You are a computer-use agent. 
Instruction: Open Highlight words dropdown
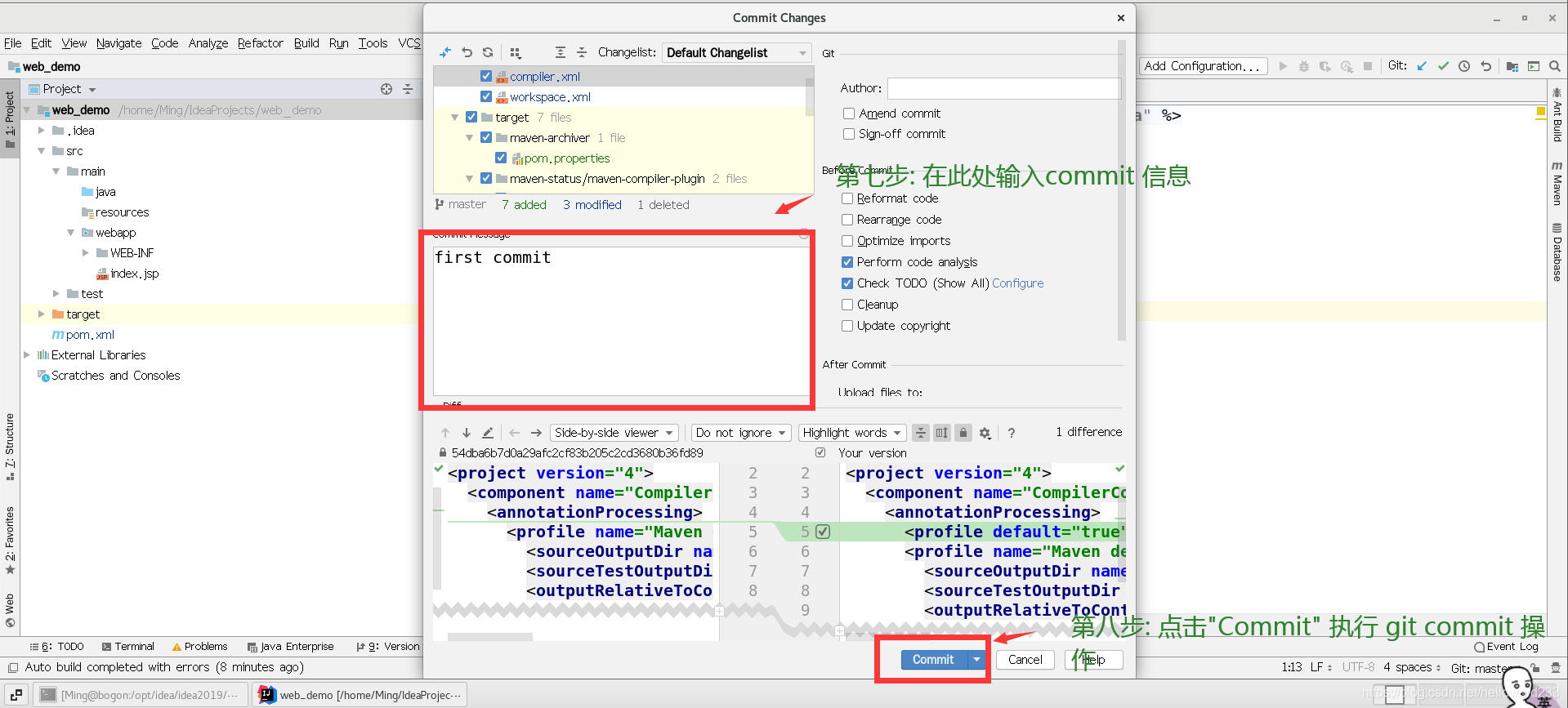851,433
